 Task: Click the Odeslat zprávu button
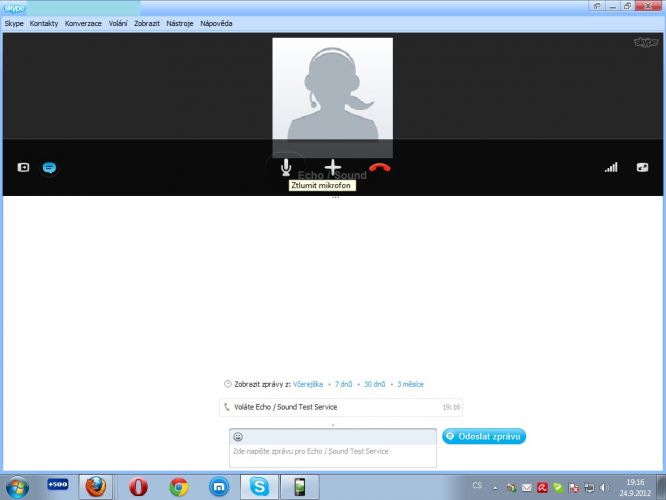484,436
